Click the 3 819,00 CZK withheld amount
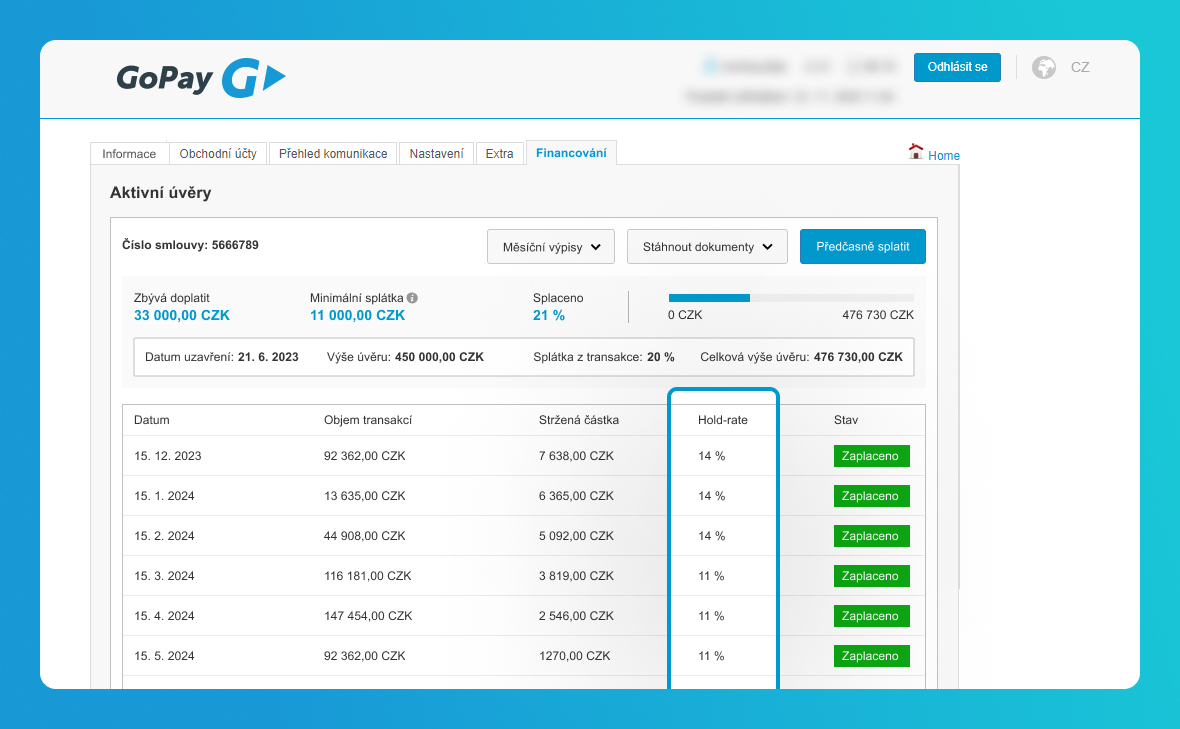The image size is (1180, 729). click(x=576, y=576)
